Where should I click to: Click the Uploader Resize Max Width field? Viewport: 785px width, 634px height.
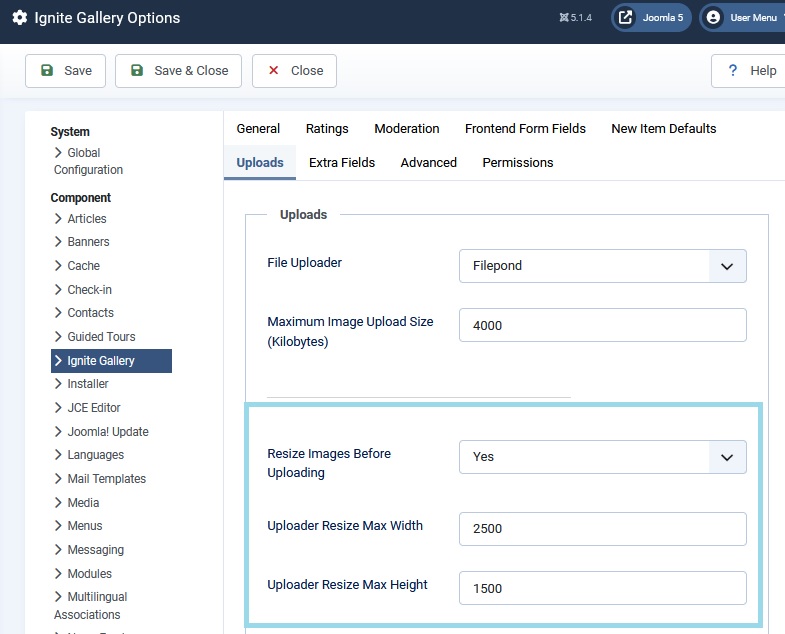pyautogui.click(x=602, y=529)
